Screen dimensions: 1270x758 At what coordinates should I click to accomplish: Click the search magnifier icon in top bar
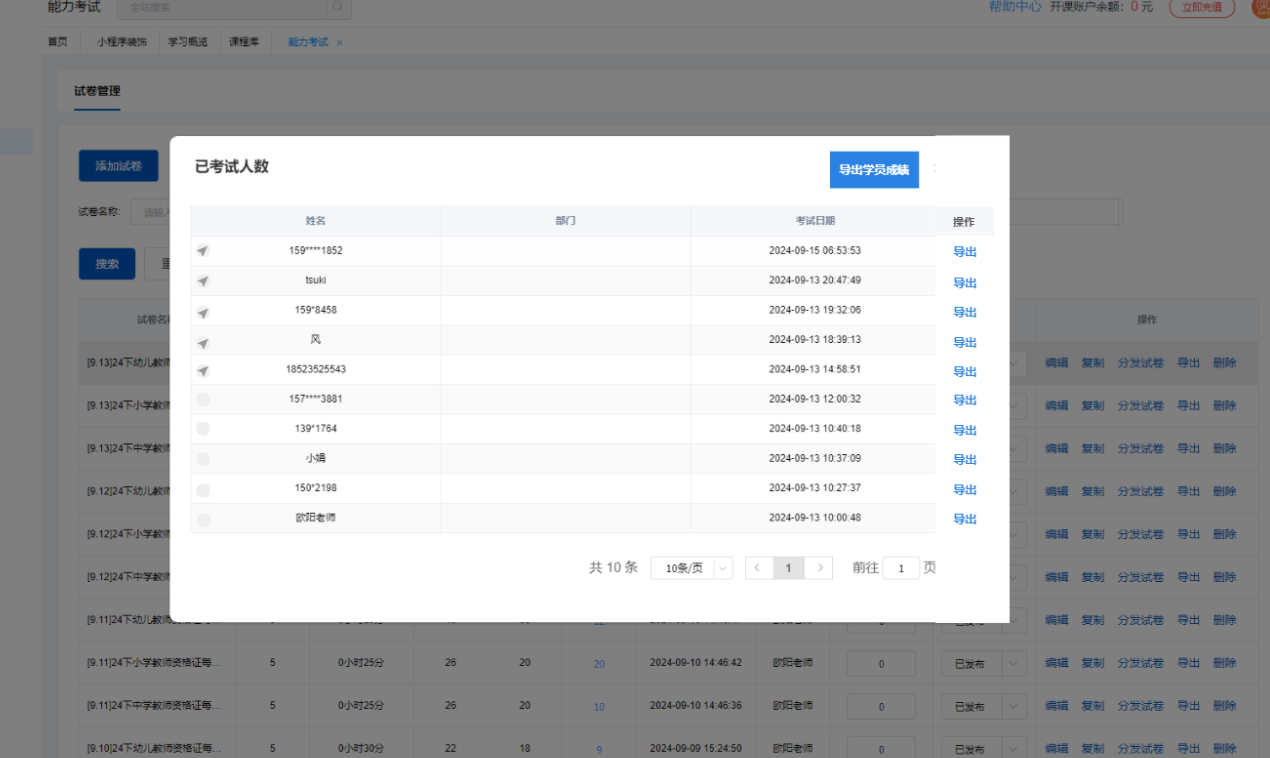(339, 7)
